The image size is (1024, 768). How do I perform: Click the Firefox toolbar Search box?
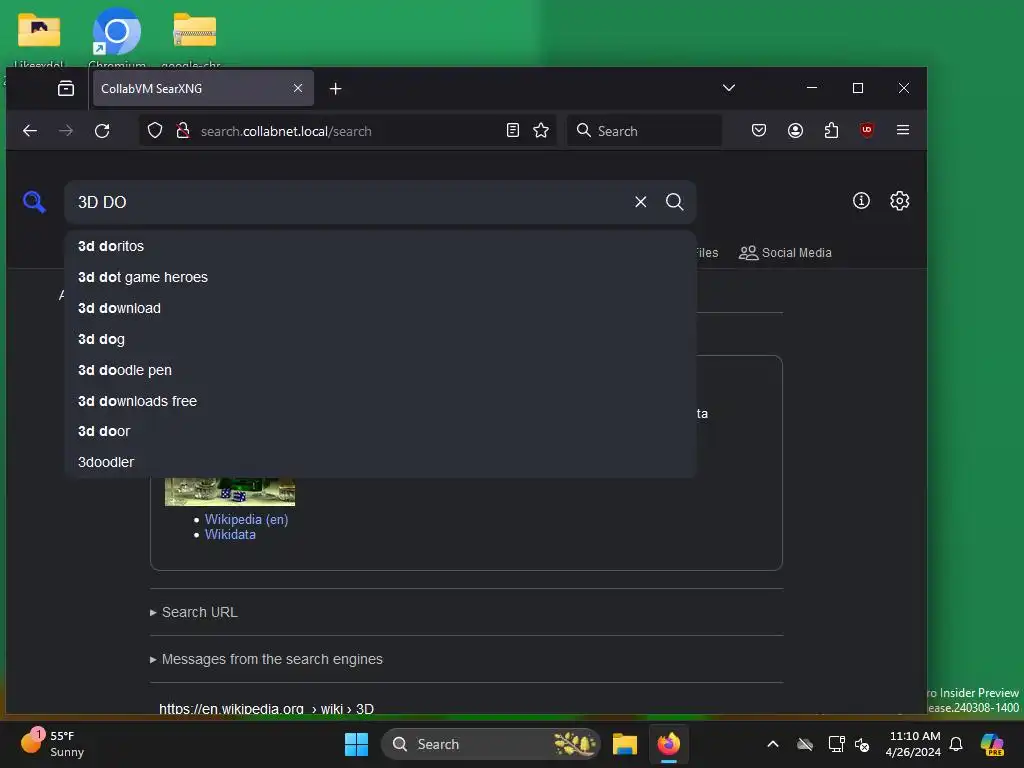point(645,131)
